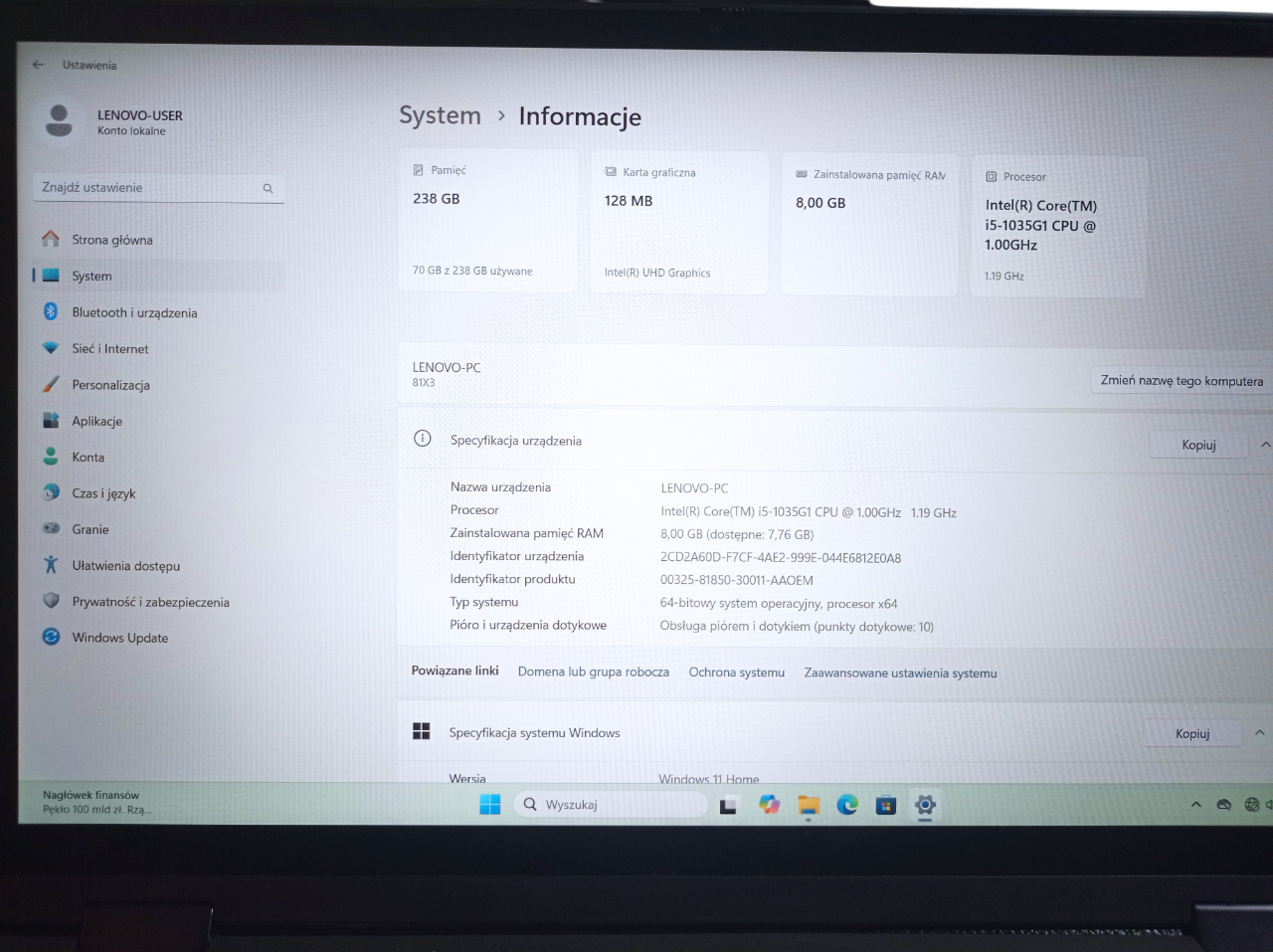Open File Explorer from the taskbar
The image size is (1273, 952).
(x=808, y=805)
